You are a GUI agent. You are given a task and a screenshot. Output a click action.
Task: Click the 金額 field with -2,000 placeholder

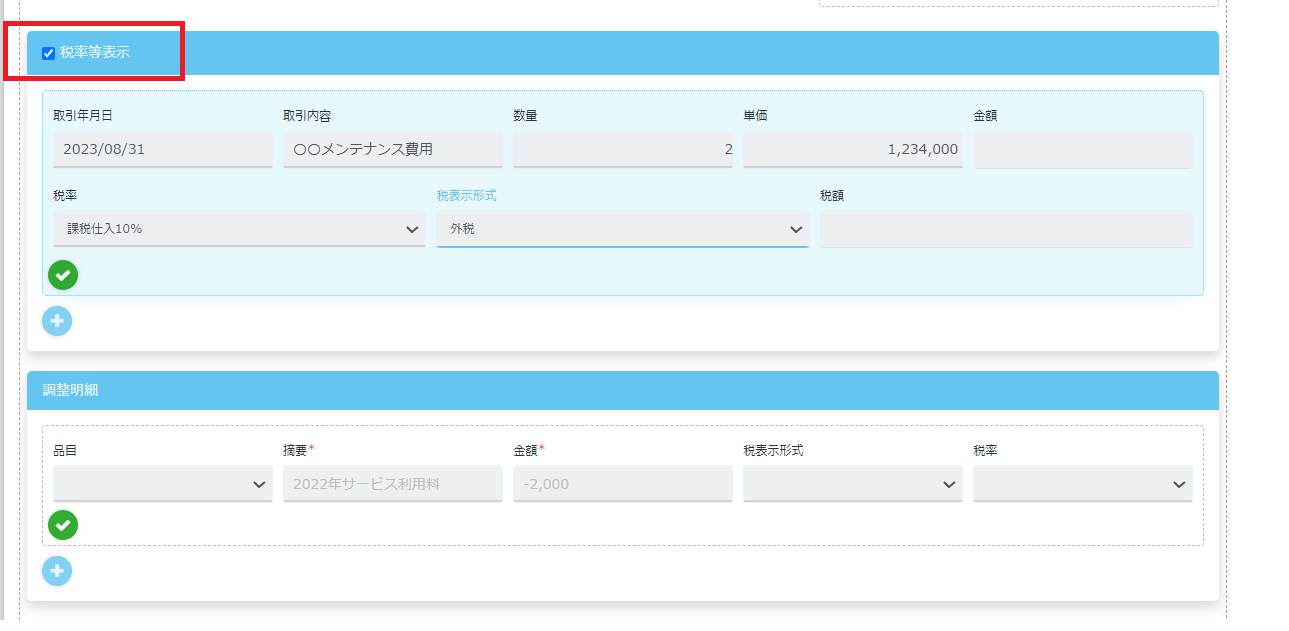623,484
